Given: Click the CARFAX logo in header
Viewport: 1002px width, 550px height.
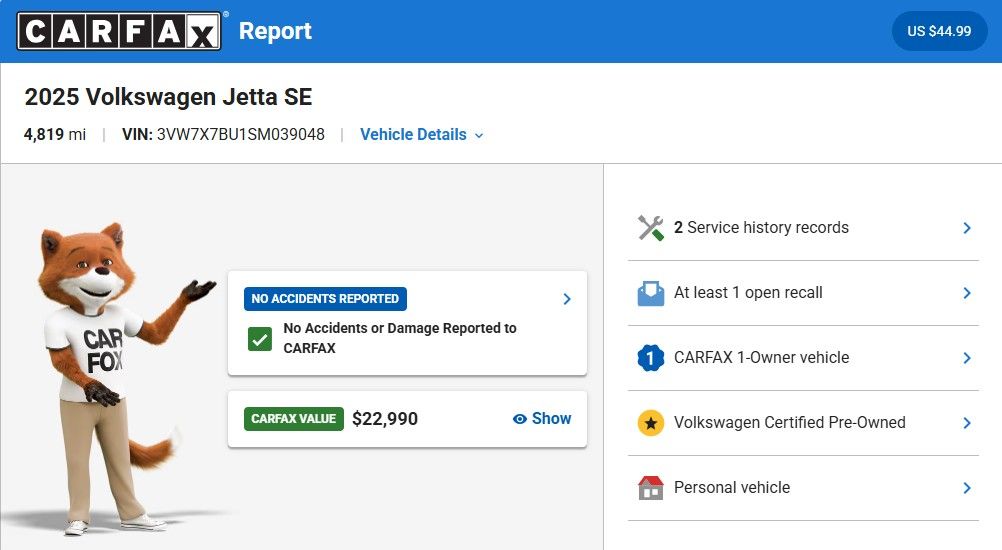Looking at the screenshot, I should [x=118, y=31].
